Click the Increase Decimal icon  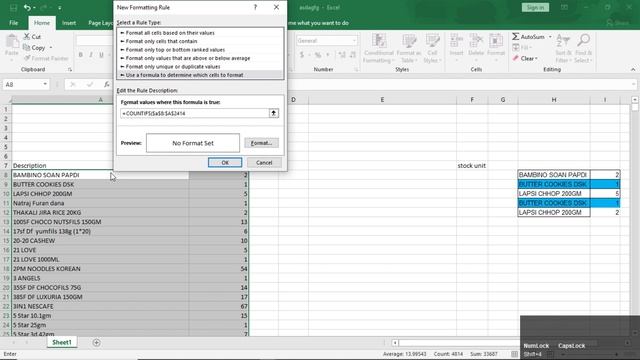pos(342,55)
